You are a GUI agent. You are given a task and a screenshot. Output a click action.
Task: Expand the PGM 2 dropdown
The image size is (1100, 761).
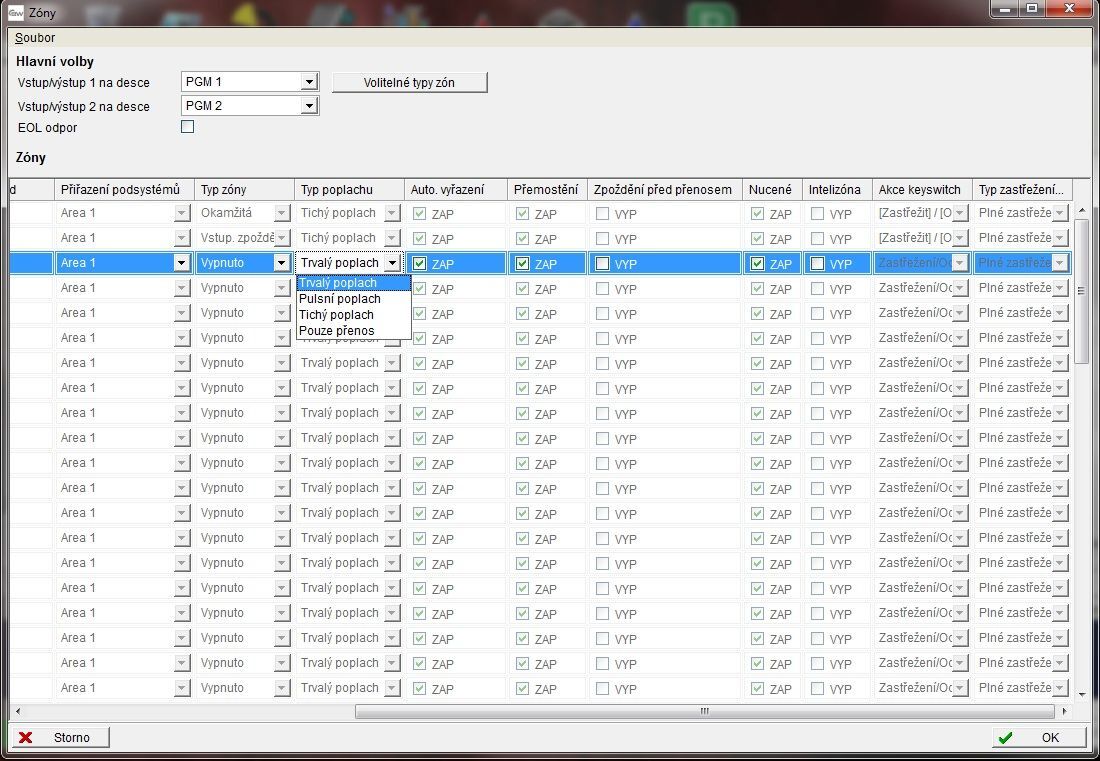click(309, 106)
